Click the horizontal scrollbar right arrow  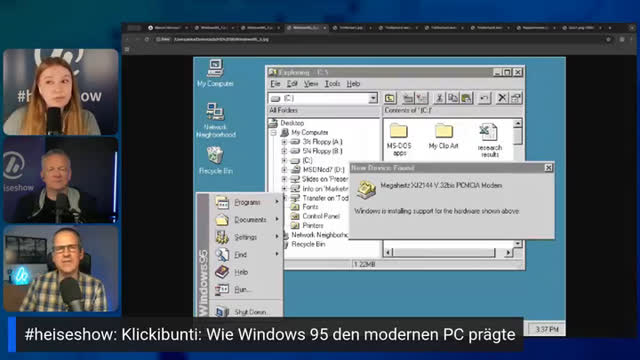pyautogui.click(x=508, y=253)
